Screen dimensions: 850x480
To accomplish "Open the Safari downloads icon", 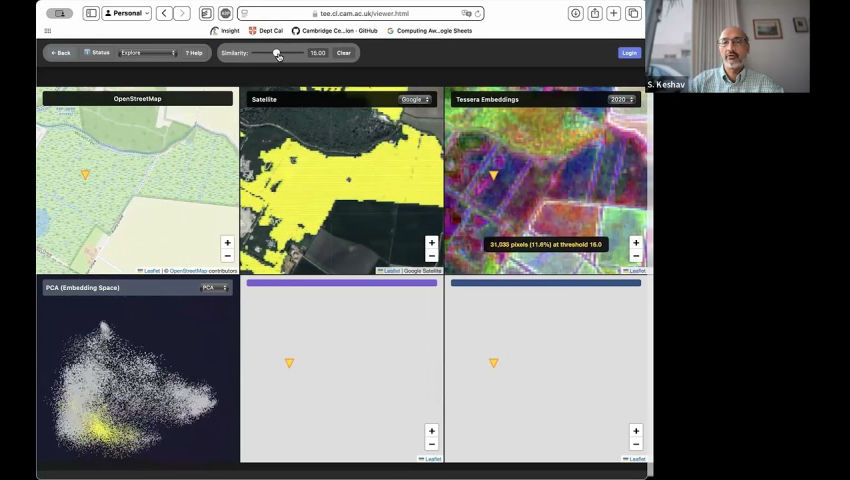I will tap(576, 14).
